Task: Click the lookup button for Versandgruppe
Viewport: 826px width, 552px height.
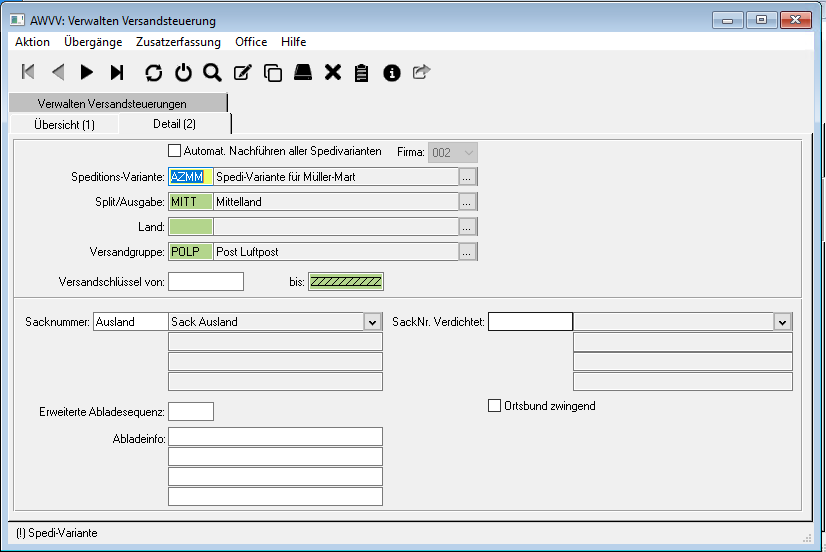Action: click(467, 252)
